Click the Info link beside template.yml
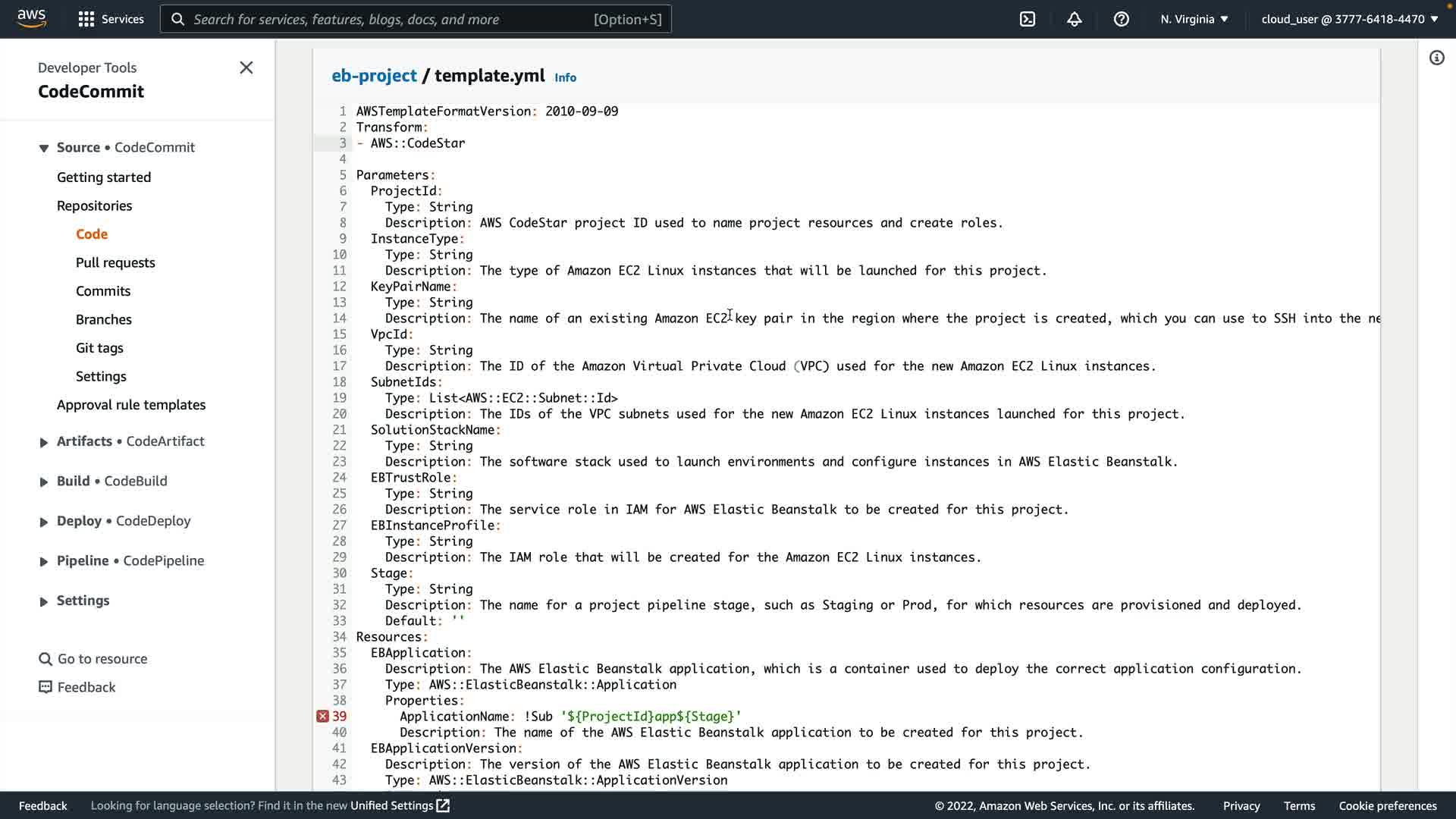This screenshot has width=1456, height=819. 565,77
